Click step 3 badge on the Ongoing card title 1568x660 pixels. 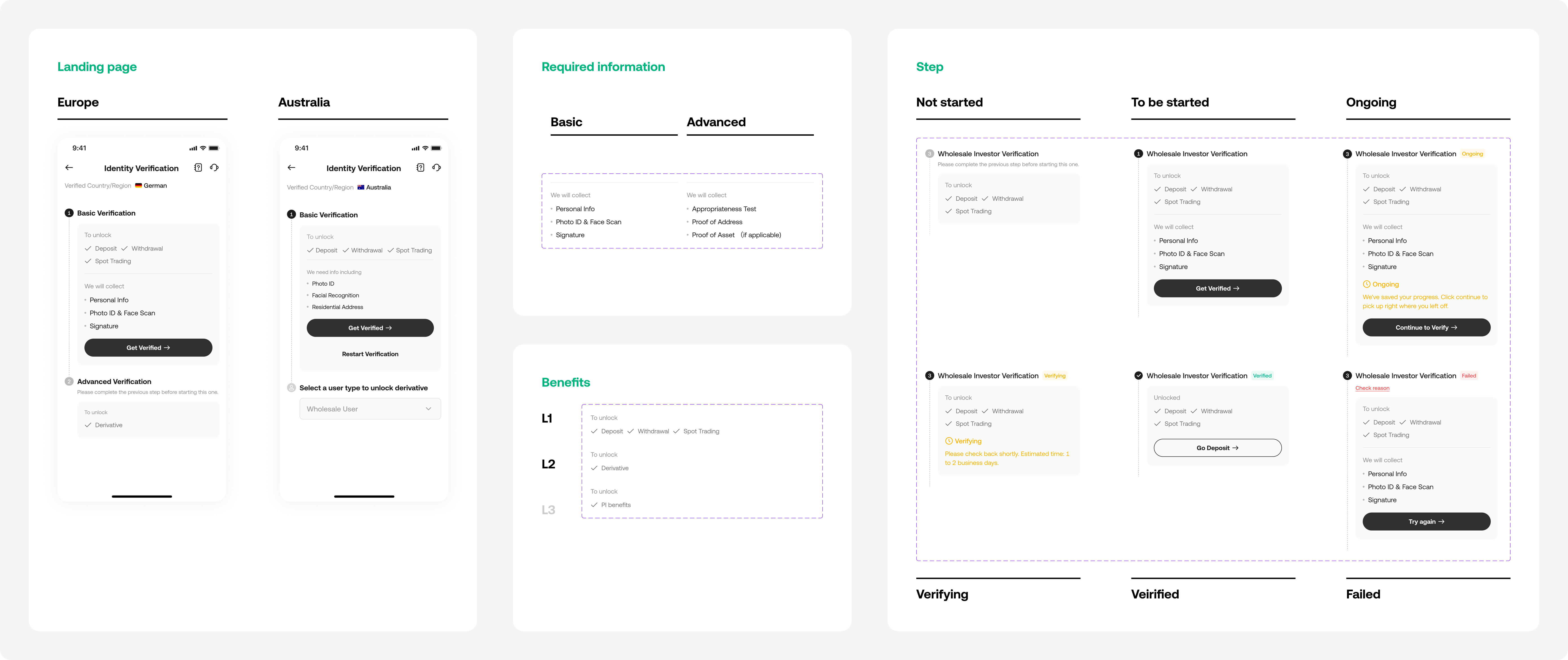[1347, 154]
